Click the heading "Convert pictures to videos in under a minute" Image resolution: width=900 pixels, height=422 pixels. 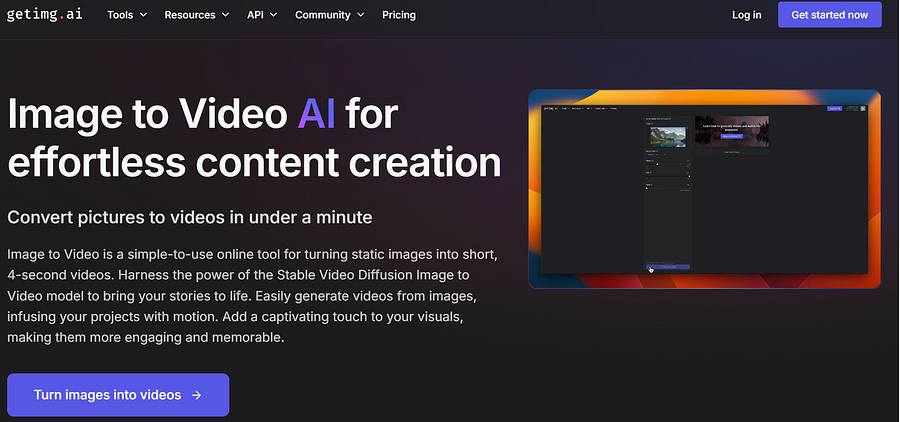(x=189, y=218)
